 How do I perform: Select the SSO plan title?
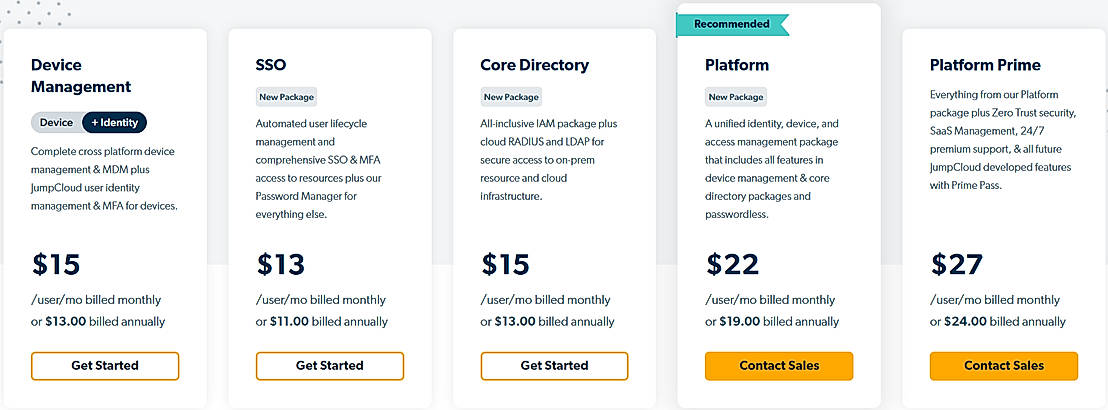pyautogui.click(x=271, y=65)
